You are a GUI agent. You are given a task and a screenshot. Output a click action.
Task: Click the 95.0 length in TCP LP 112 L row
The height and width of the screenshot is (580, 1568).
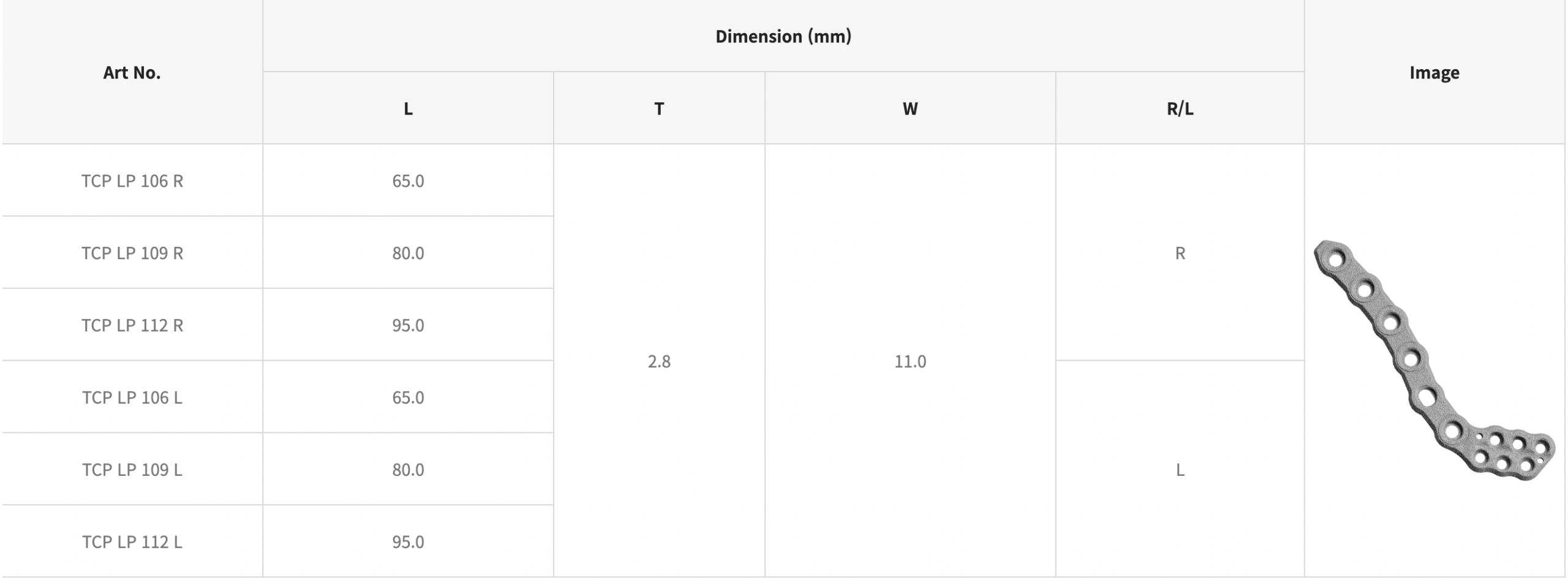tap(408, 542)
